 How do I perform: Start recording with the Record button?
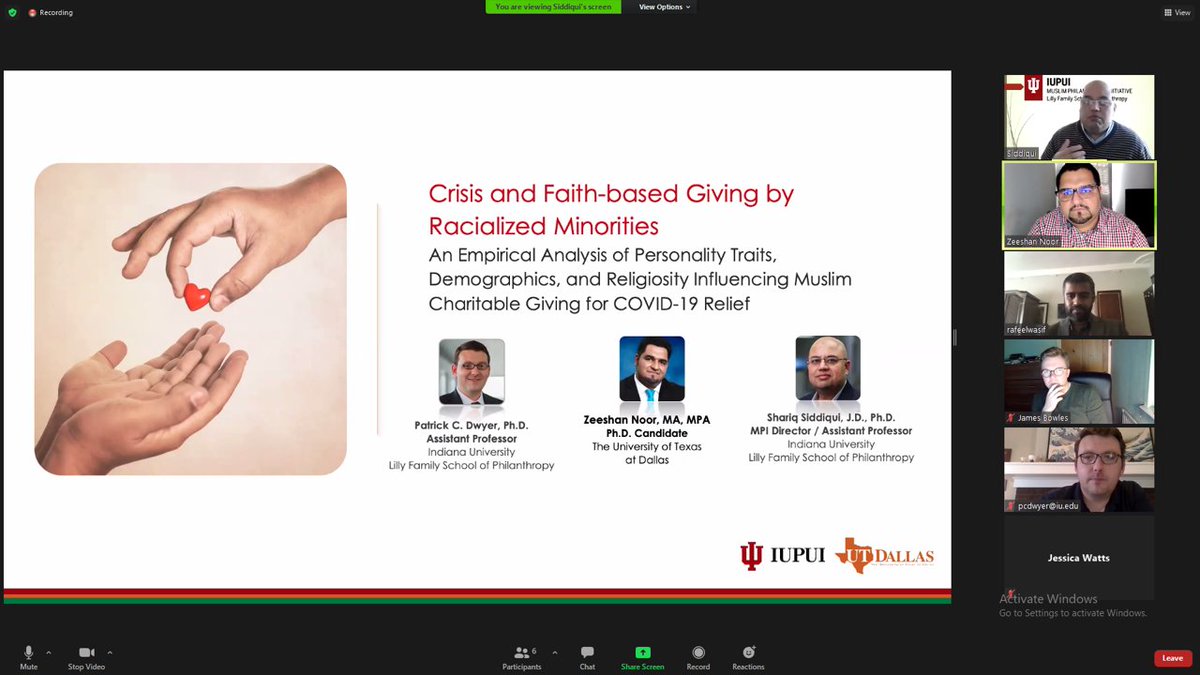(x=698, y=657)
